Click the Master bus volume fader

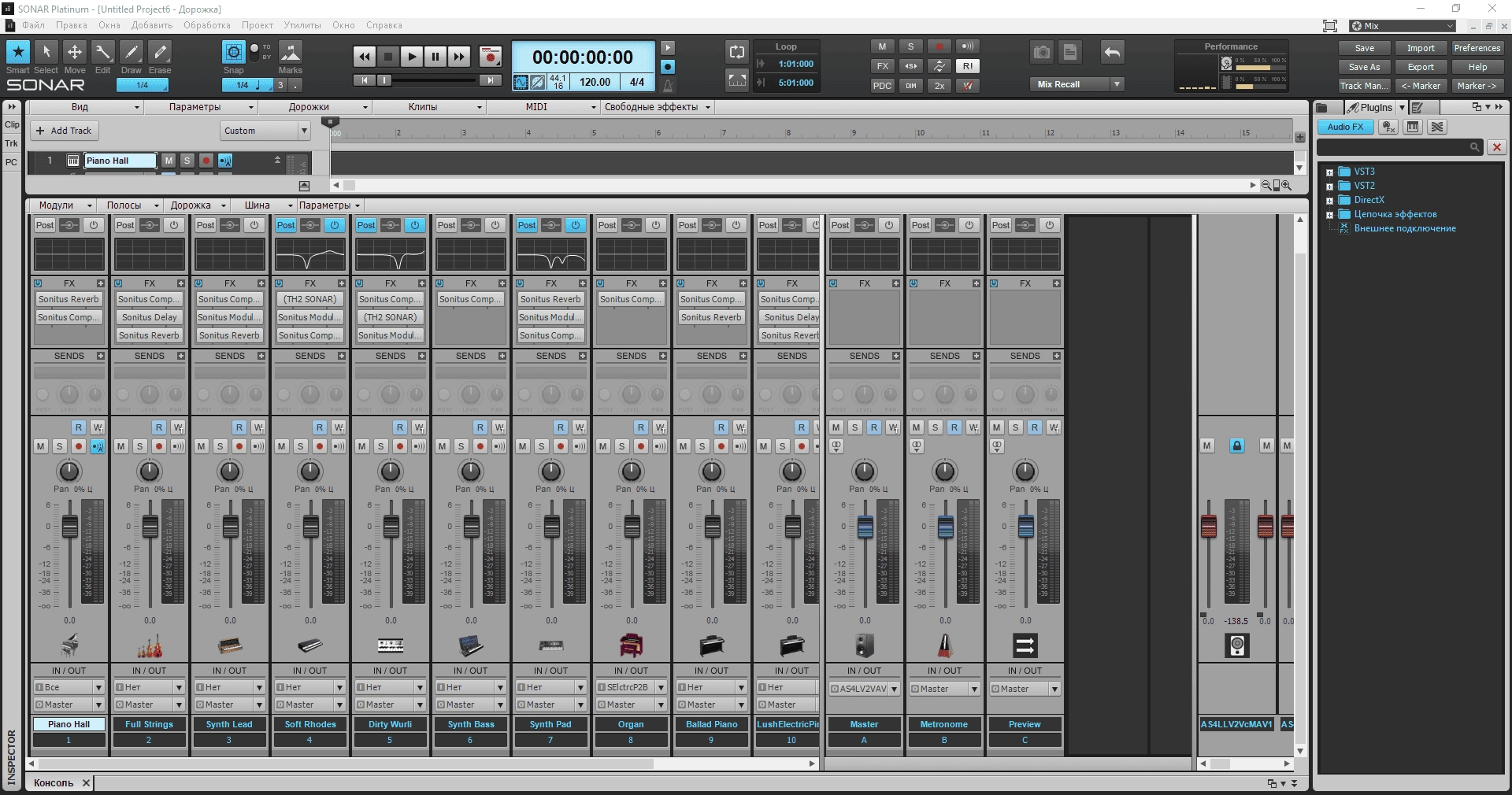865,526
